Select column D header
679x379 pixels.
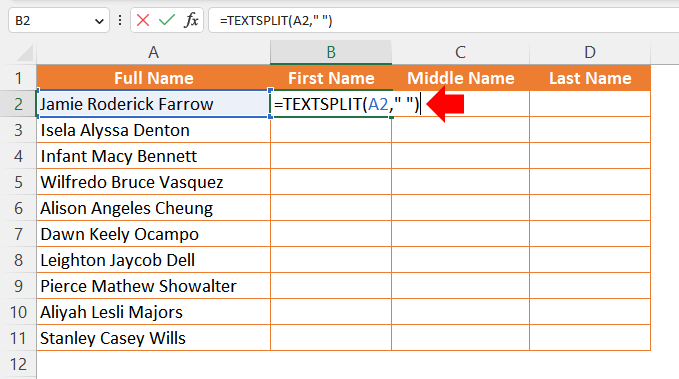click(590, 52)
